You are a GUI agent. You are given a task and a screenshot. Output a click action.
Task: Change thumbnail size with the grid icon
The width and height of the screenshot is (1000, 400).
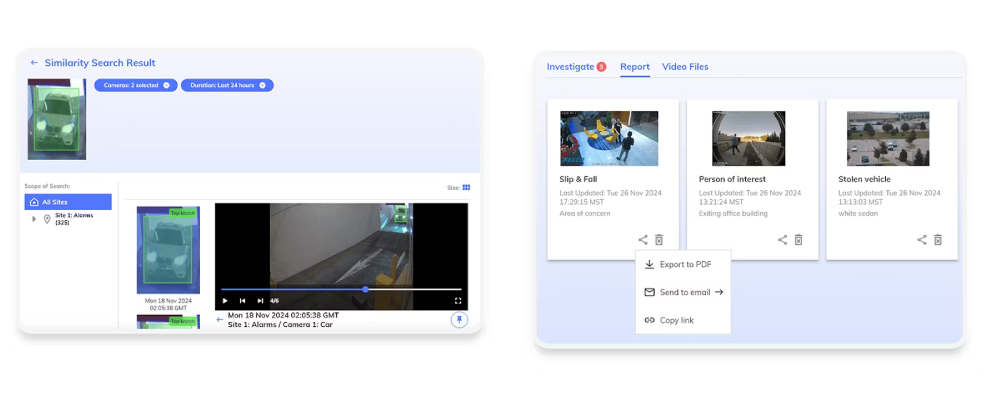466,187
